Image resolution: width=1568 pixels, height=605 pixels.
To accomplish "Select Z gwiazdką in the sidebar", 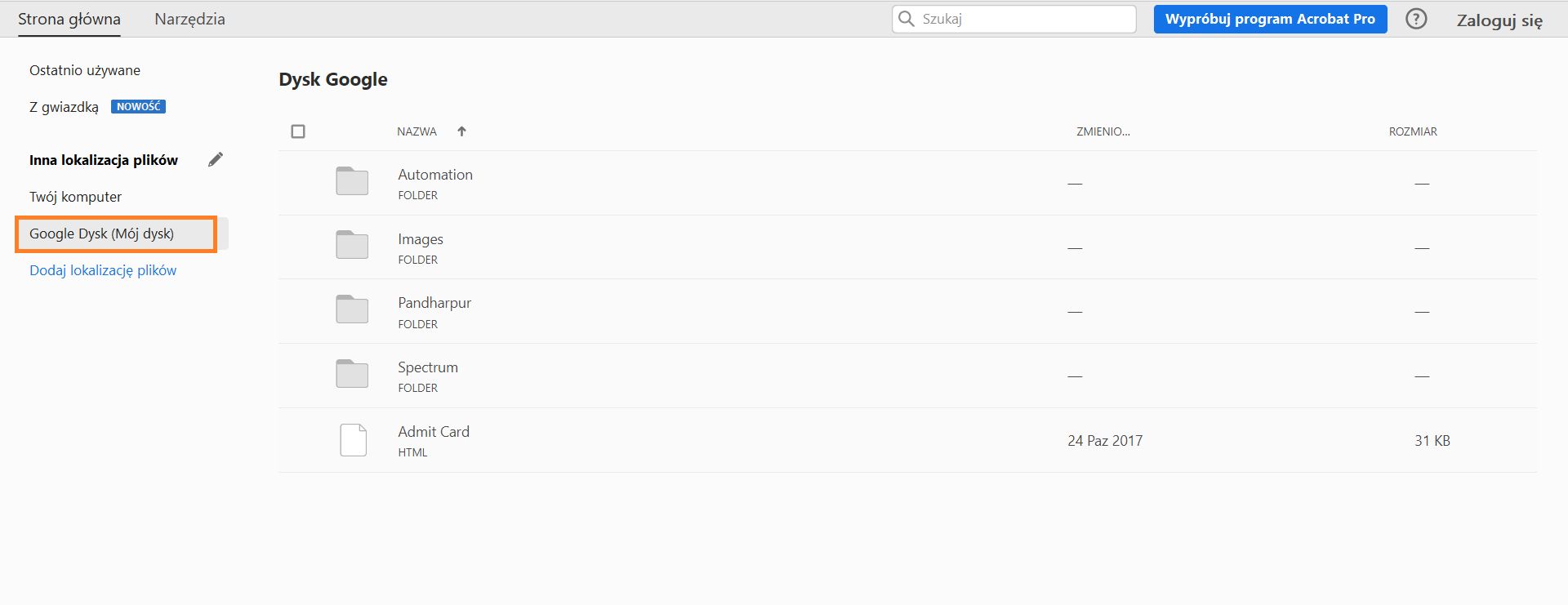I will pos(65,105).
